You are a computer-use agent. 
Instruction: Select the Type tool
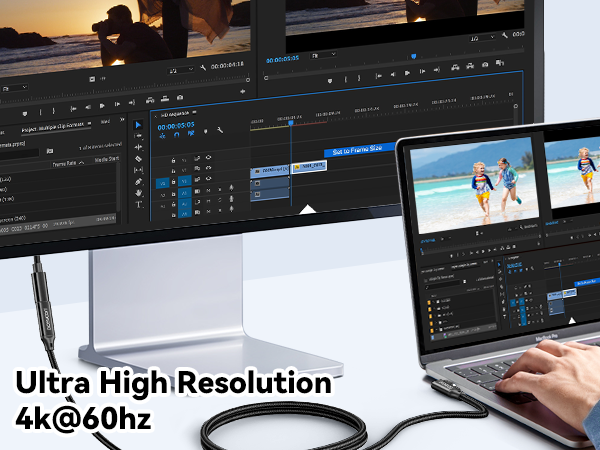(139, 204)
